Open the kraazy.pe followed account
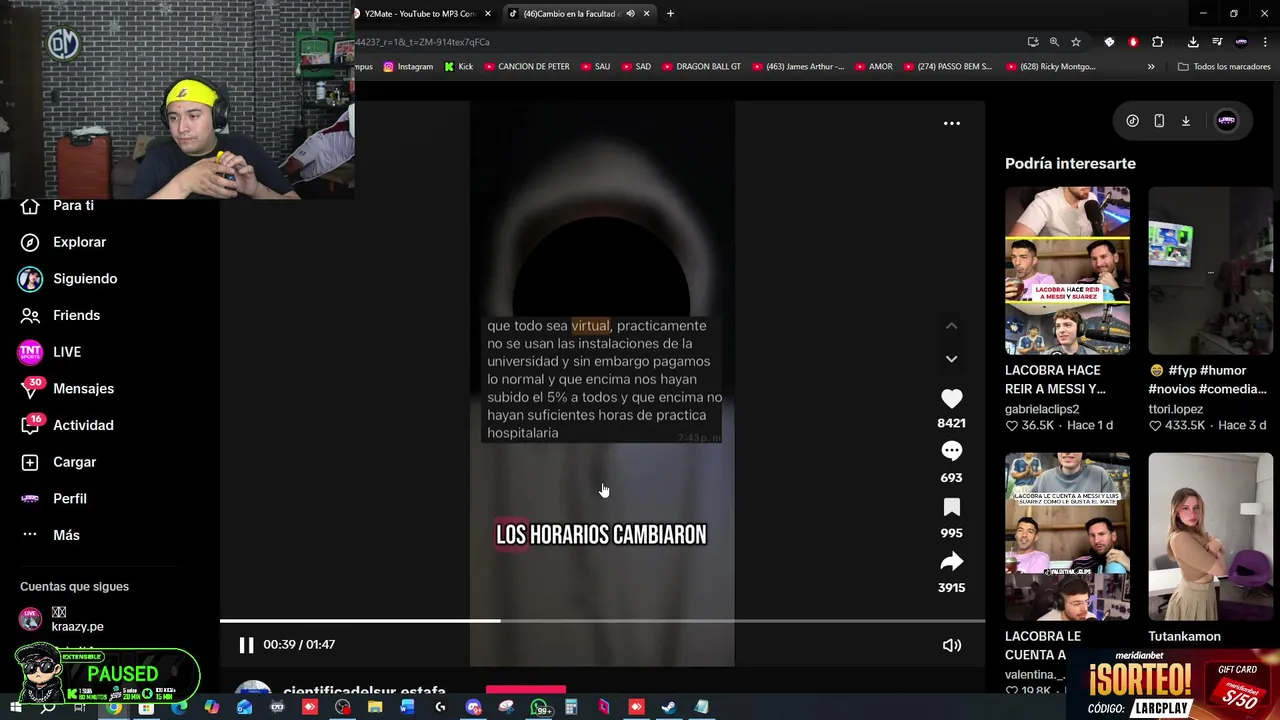This screenshot has height=720, width=1280. tap(62, 619)
